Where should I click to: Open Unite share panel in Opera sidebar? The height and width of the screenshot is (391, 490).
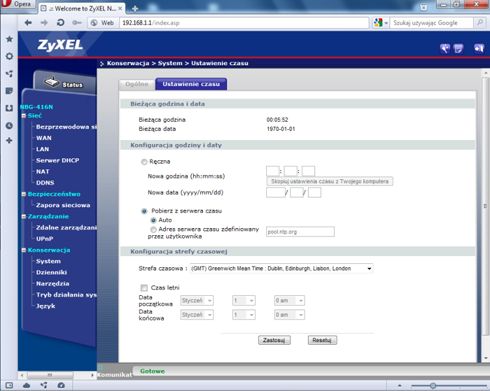pos(9,74)
